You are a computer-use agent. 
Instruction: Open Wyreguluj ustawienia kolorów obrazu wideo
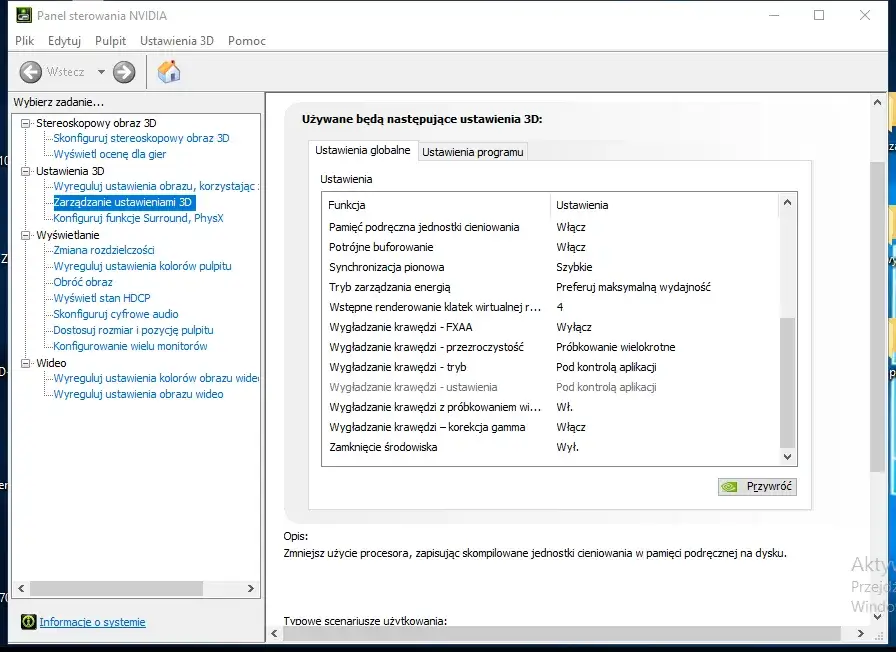(155, 378)
